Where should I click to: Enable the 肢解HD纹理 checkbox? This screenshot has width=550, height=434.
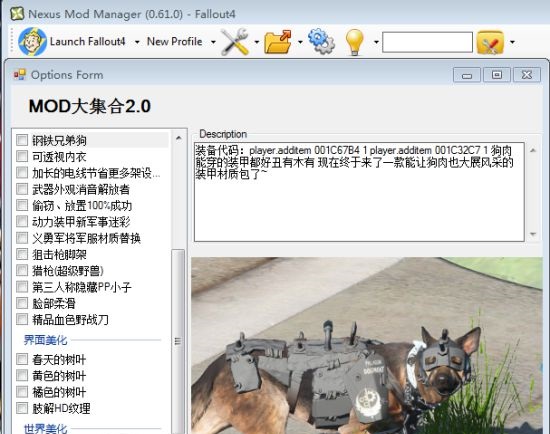22,408
